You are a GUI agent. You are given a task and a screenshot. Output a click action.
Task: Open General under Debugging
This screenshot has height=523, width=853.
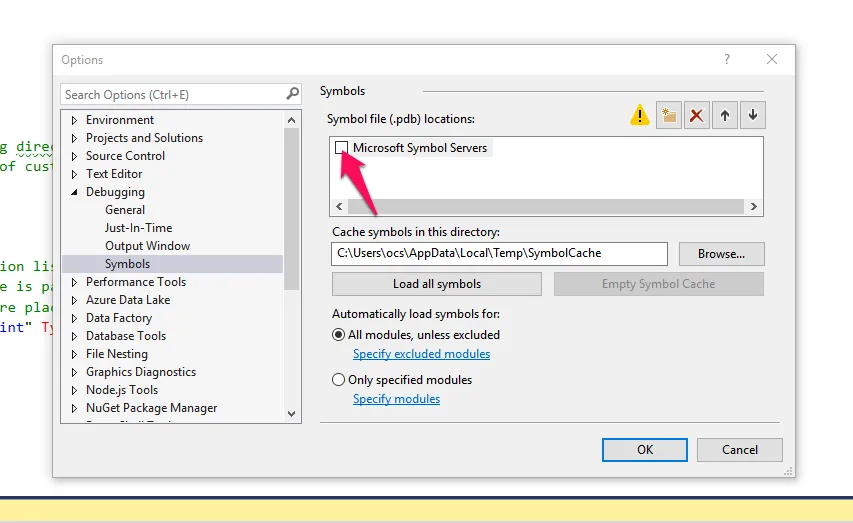125,210
